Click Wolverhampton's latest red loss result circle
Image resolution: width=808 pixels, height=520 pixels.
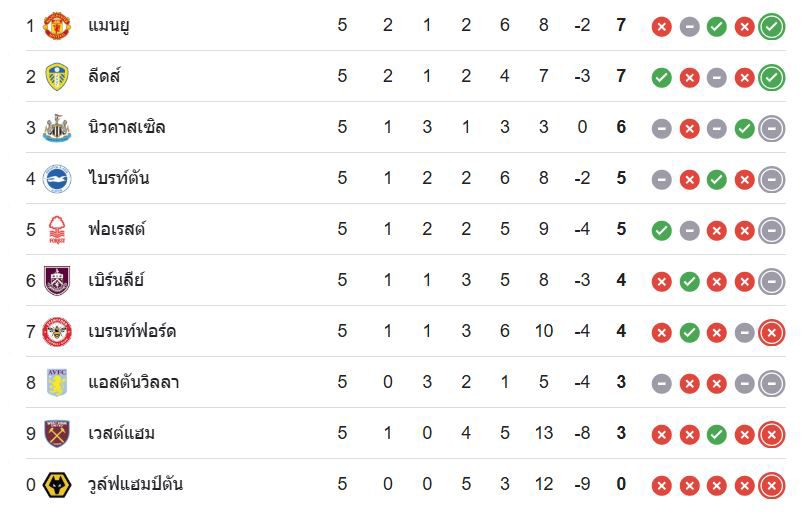click(771, 486)
